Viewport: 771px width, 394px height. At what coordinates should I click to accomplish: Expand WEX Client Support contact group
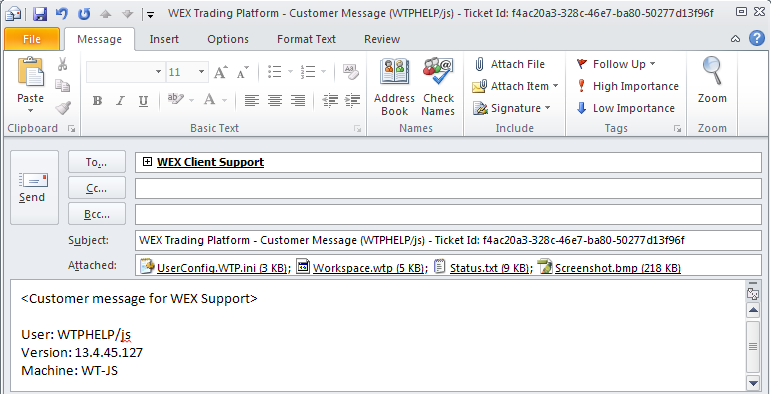(147, 161)
